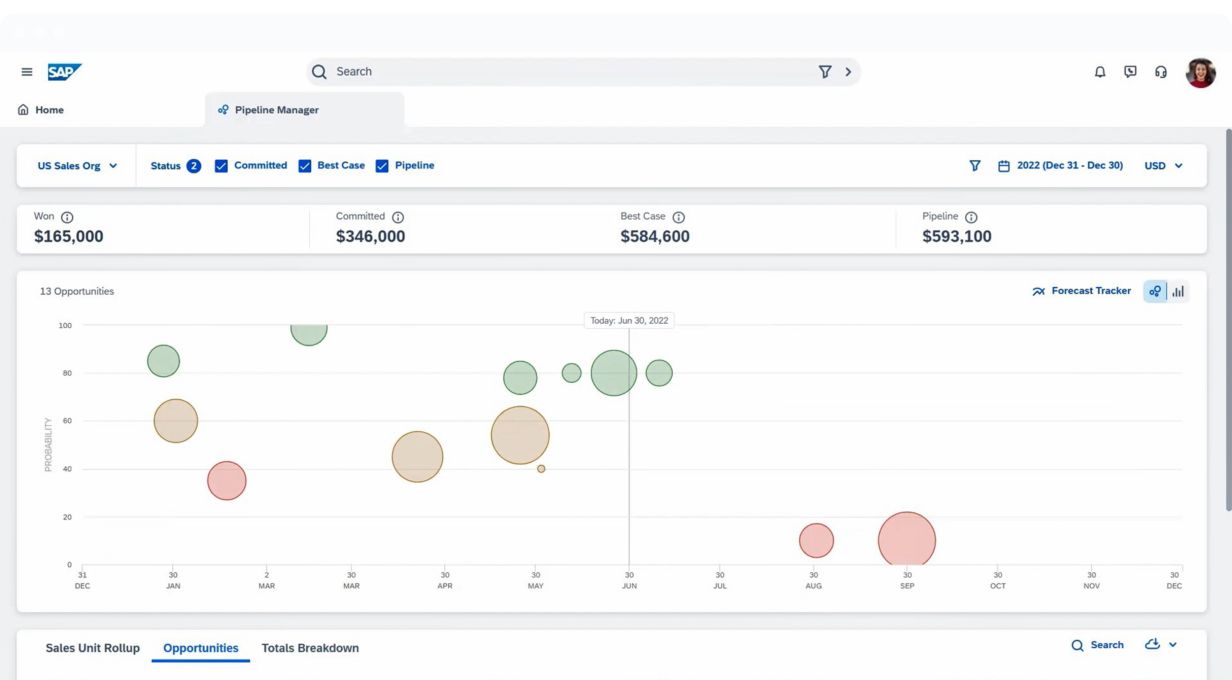Select the 2022 date range picker
Viewport: 1232px width, 680px height.
point(1060,166)
